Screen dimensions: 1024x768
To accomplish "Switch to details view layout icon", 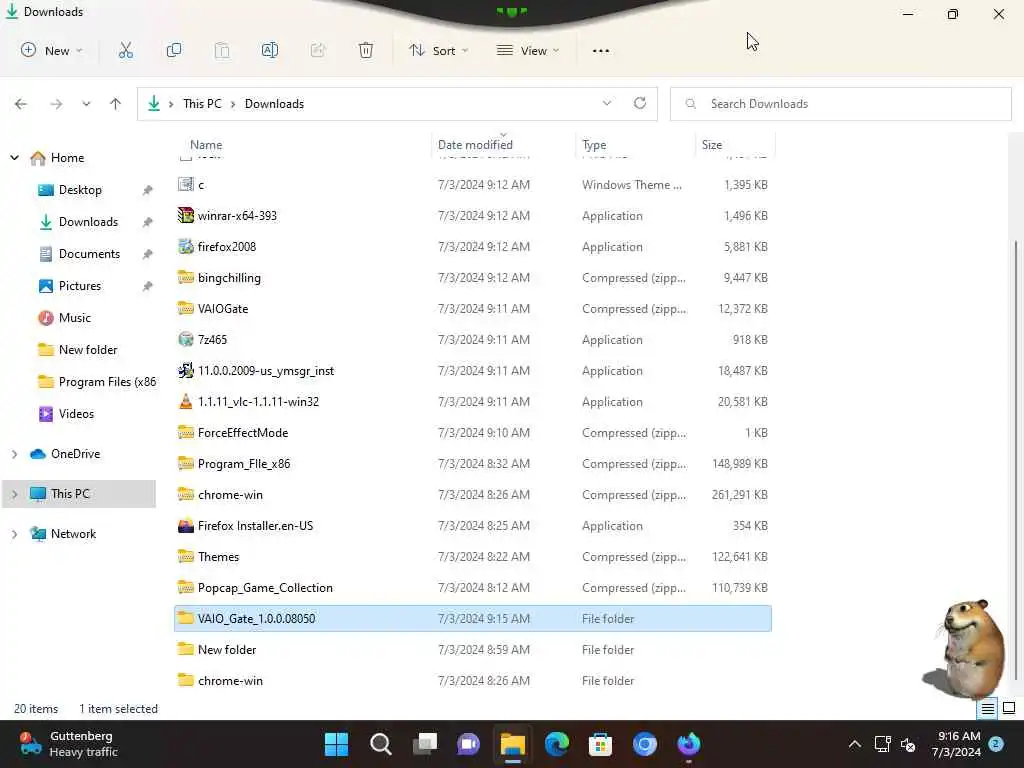I will click(988, 709).
